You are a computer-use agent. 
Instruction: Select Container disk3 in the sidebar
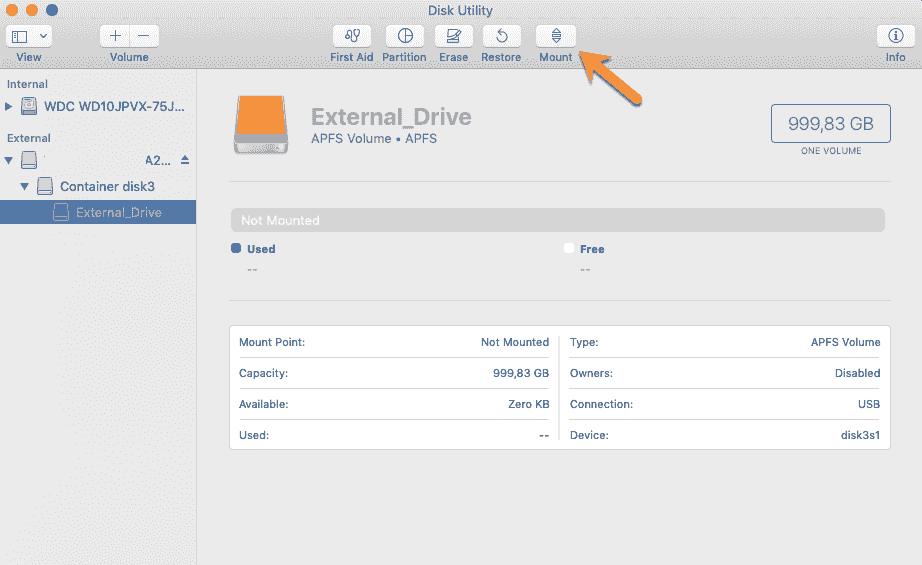pos(107,186)
